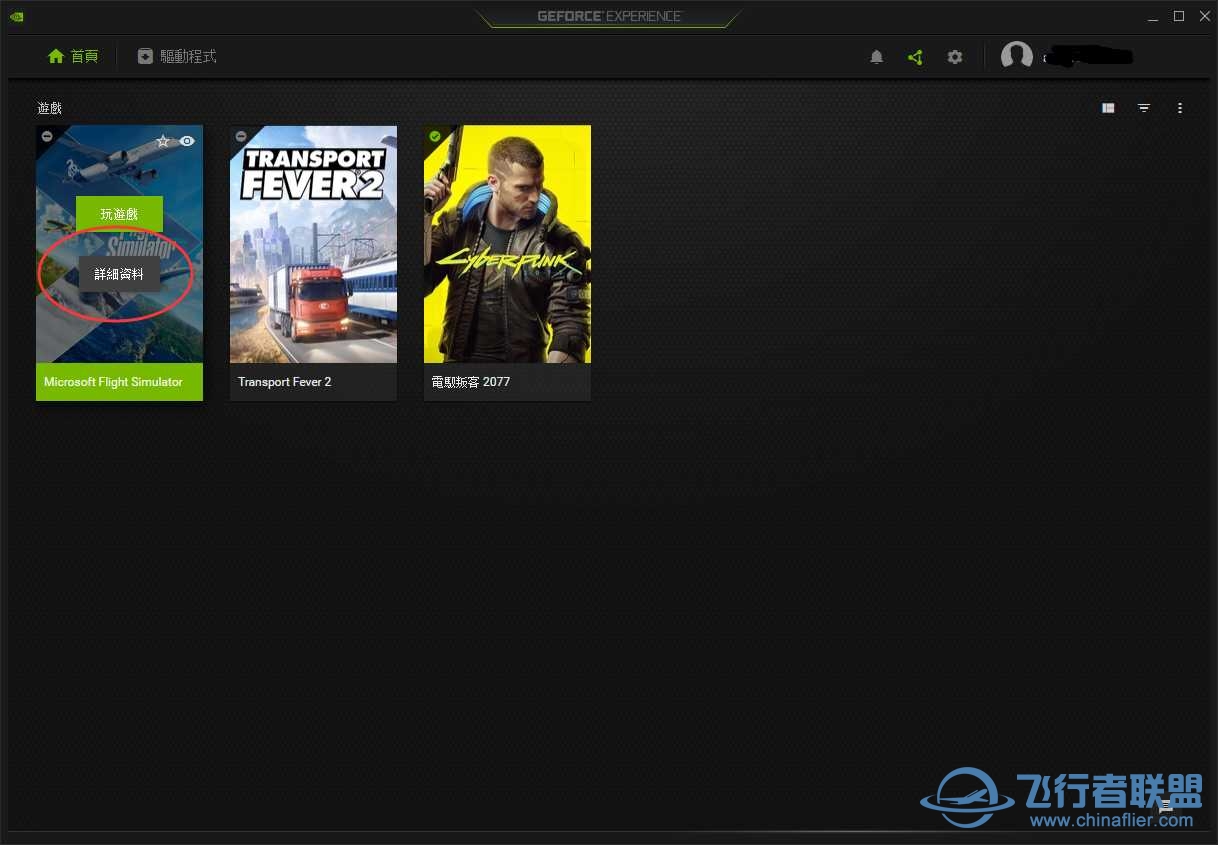Screen dimensions: 1218x845
Task: Open the settings gear
Action: (955, 57)
